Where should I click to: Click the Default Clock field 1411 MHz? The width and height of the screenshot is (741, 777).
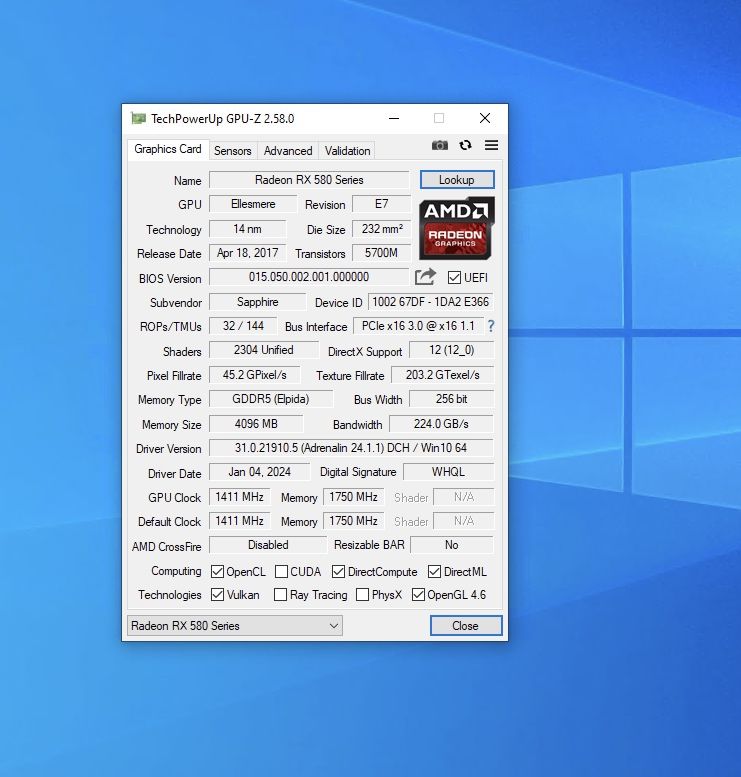coord(239,521)
